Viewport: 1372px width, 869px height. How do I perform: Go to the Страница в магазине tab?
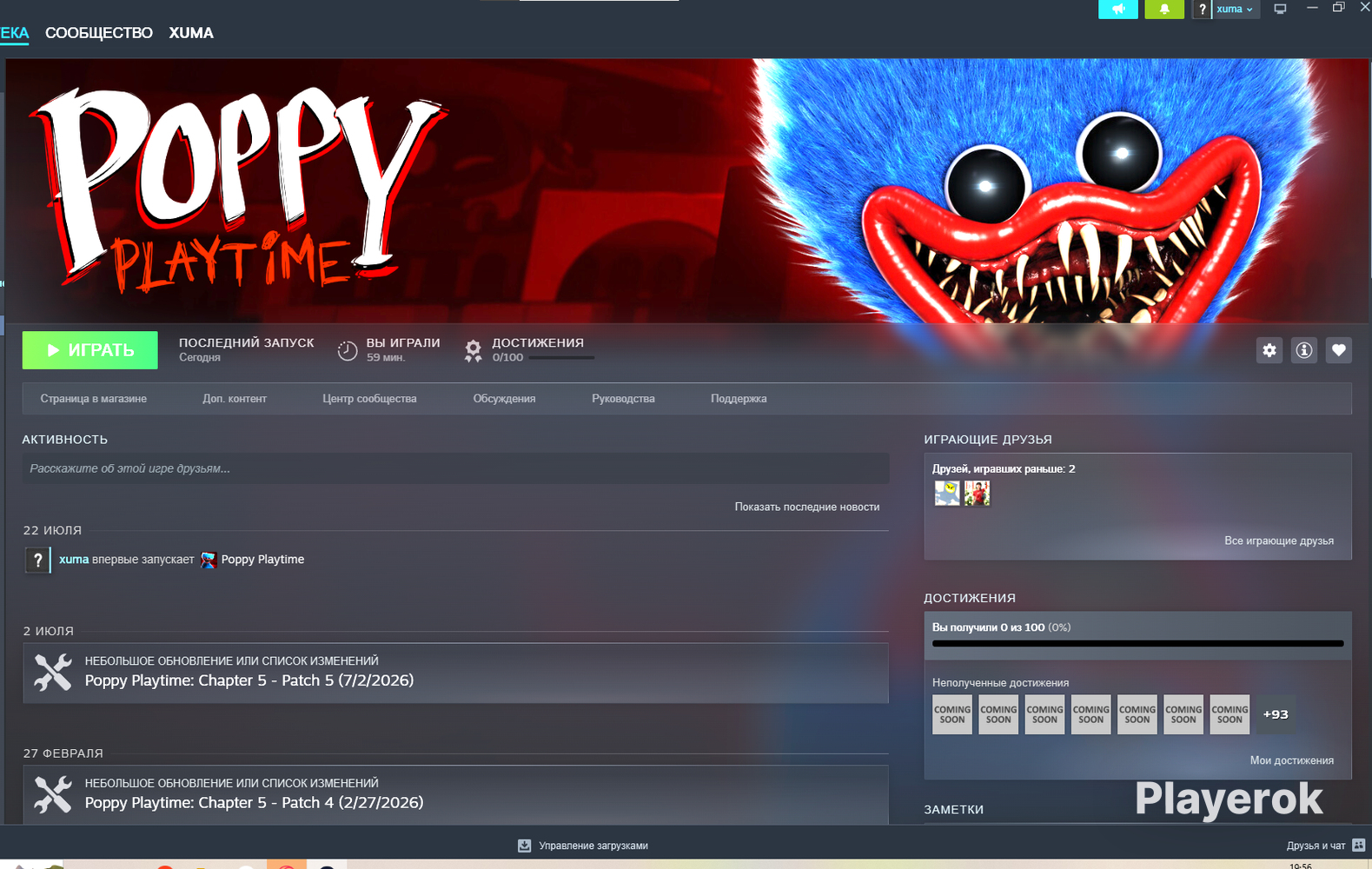[x=94, y=399]
